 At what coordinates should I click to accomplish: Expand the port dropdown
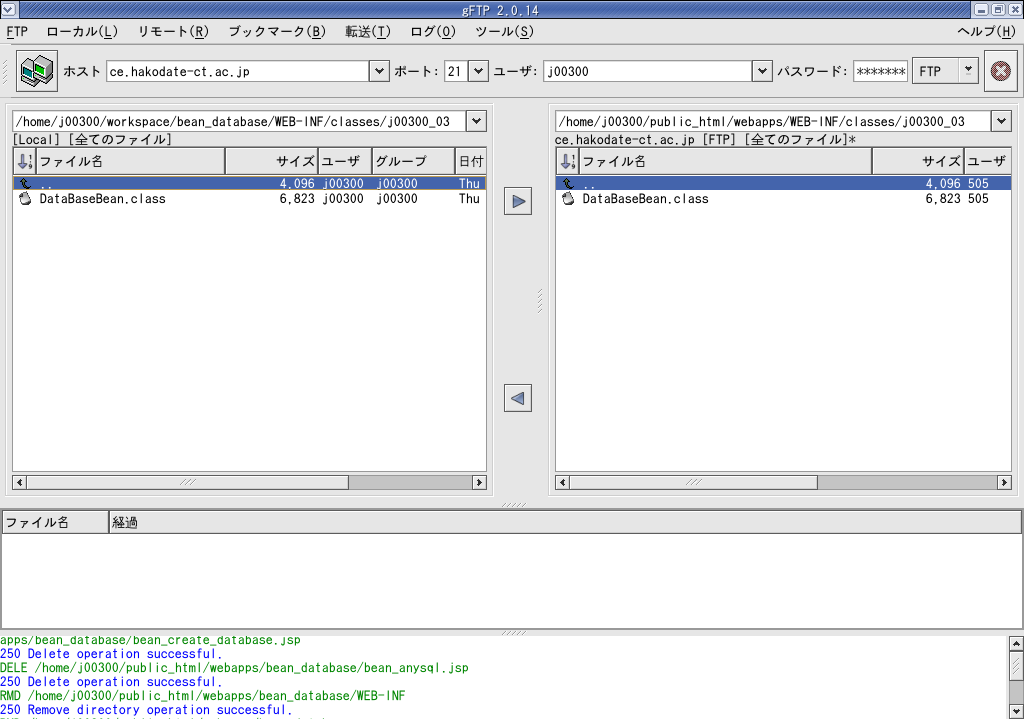(478, 71)
